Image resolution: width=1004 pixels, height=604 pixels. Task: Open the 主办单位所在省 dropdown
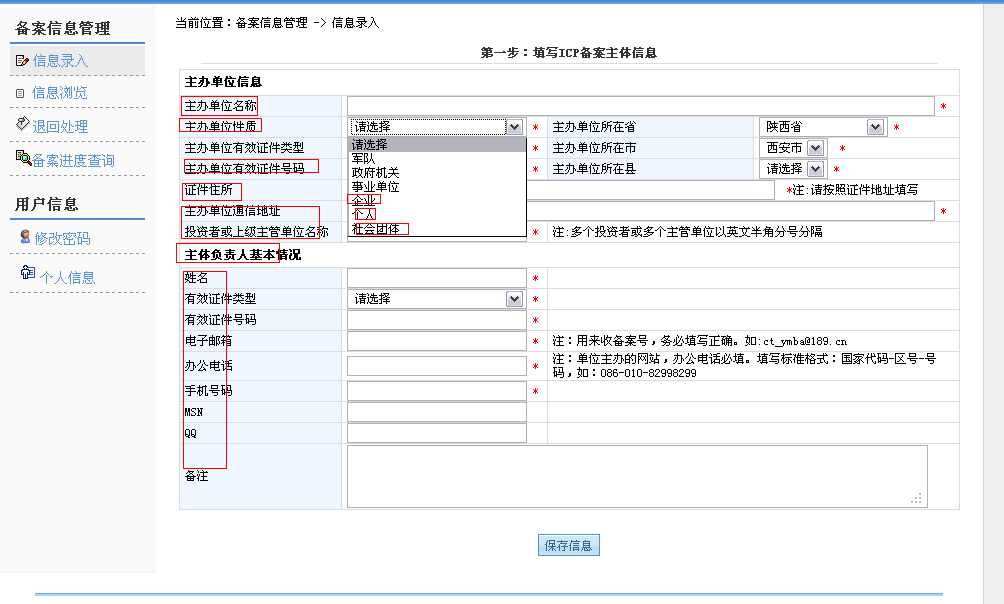tap(823, 127)
